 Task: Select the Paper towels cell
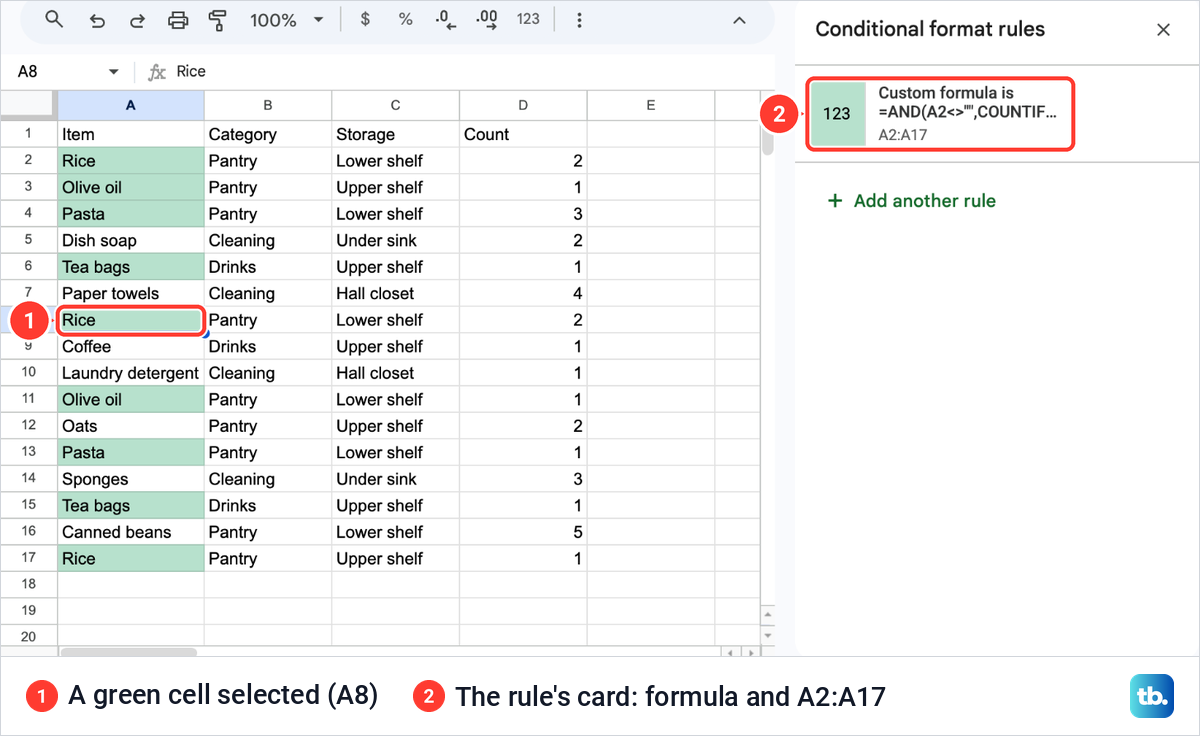[131, 293]
